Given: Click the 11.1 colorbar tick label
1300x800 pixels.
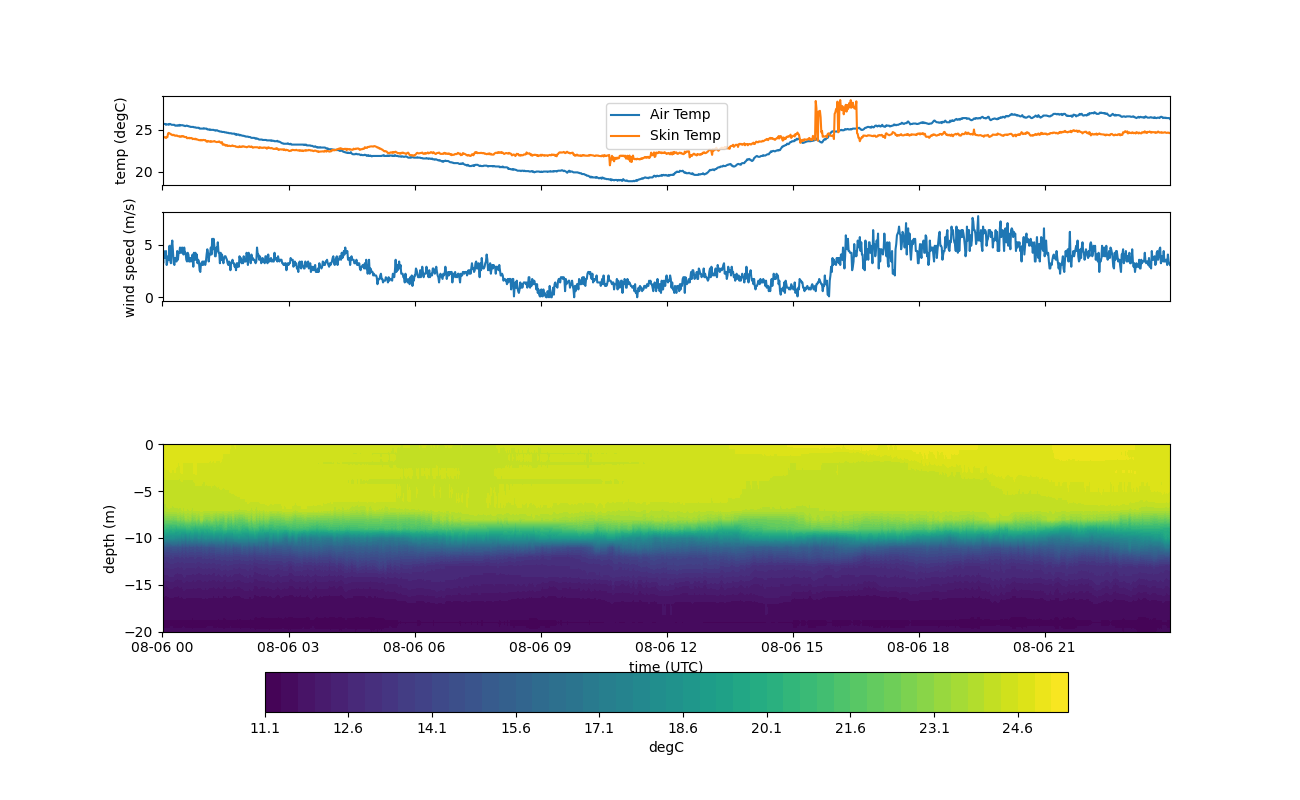Looking at the screenshot, I should click(x=265, y=729).
